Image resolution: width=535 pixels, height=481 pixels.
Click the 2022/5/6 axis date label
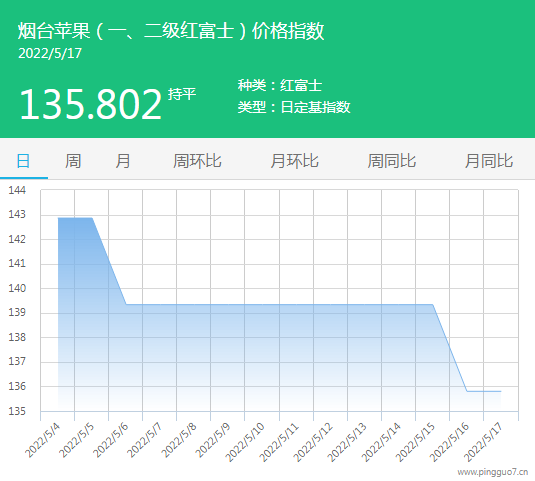tap(111, 440)
